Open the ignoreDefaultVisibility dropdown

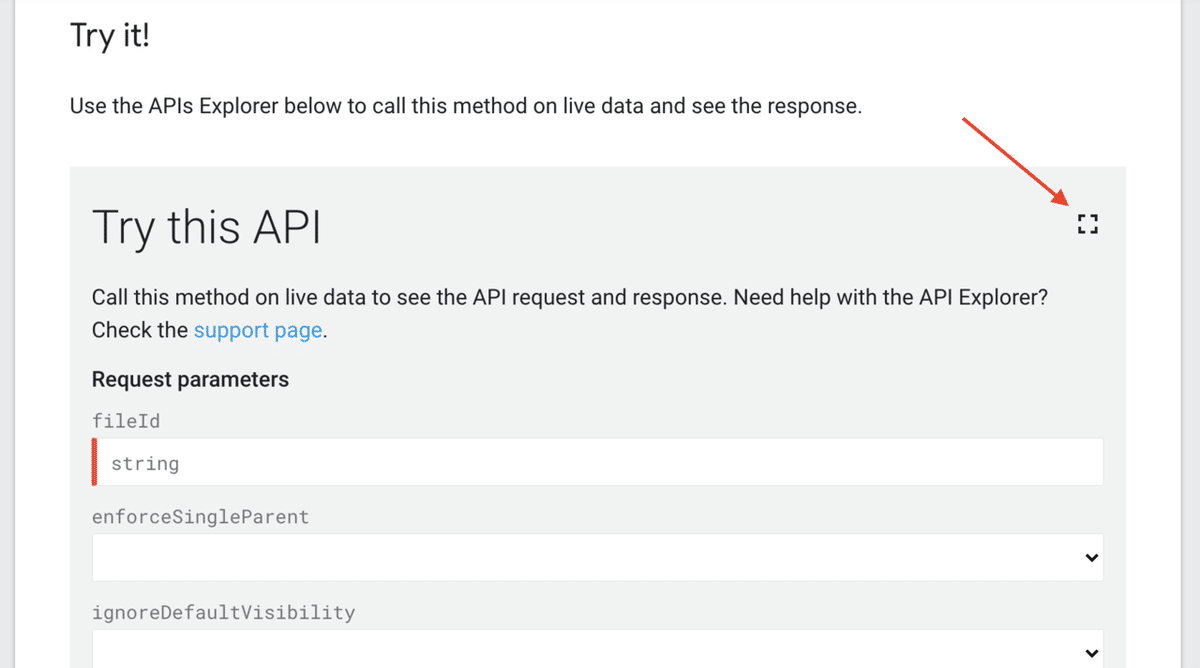(597, 651)
